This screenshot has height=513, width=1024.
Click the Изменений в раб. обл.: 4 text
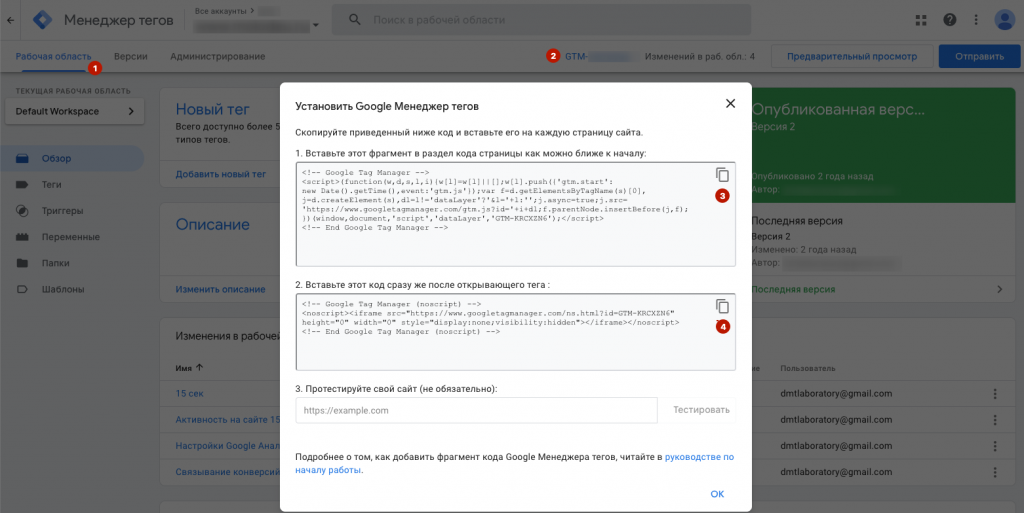pos(699,57)
